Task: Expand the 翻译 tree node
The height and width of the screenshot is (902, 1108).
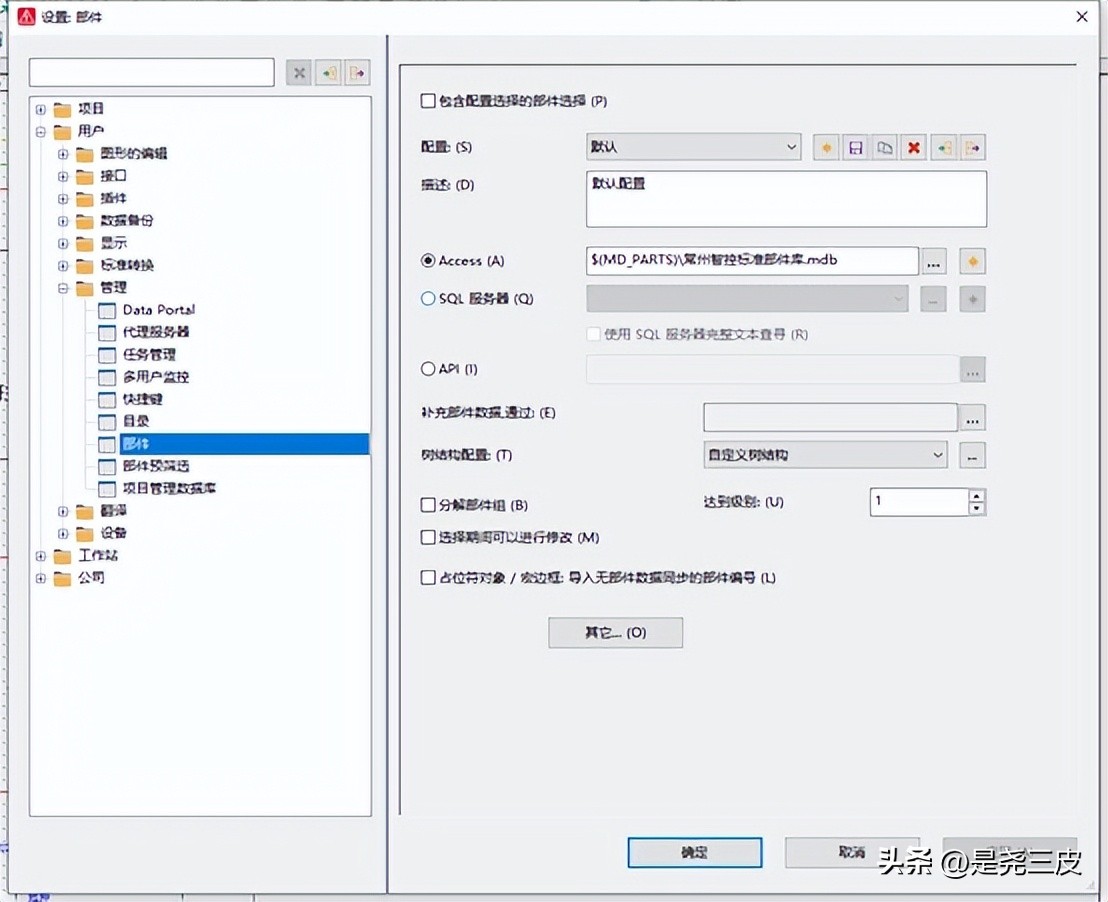Action: click(63, 512)
